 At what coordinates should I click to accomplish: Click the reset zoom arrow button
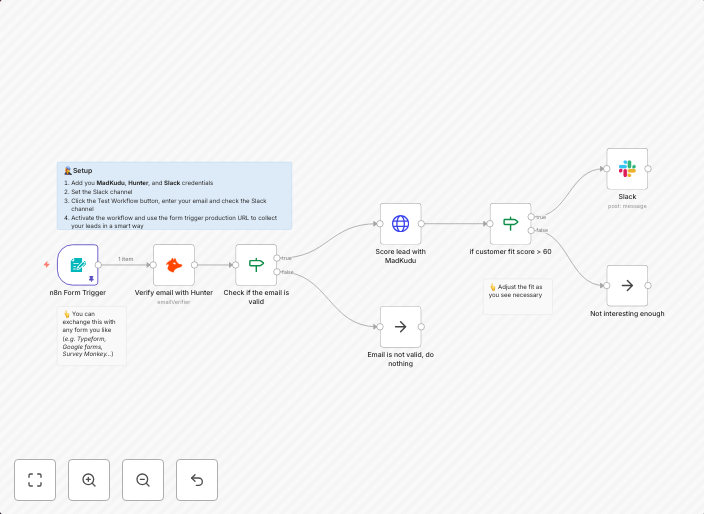pyautogui.click(x=197, y=480)
